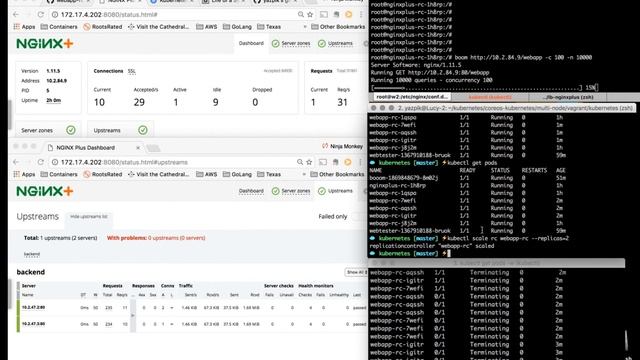Switch to root@w2:/etc/nginx/conf.d terminal tab
The image size is (640, 360).
point(411,97)
